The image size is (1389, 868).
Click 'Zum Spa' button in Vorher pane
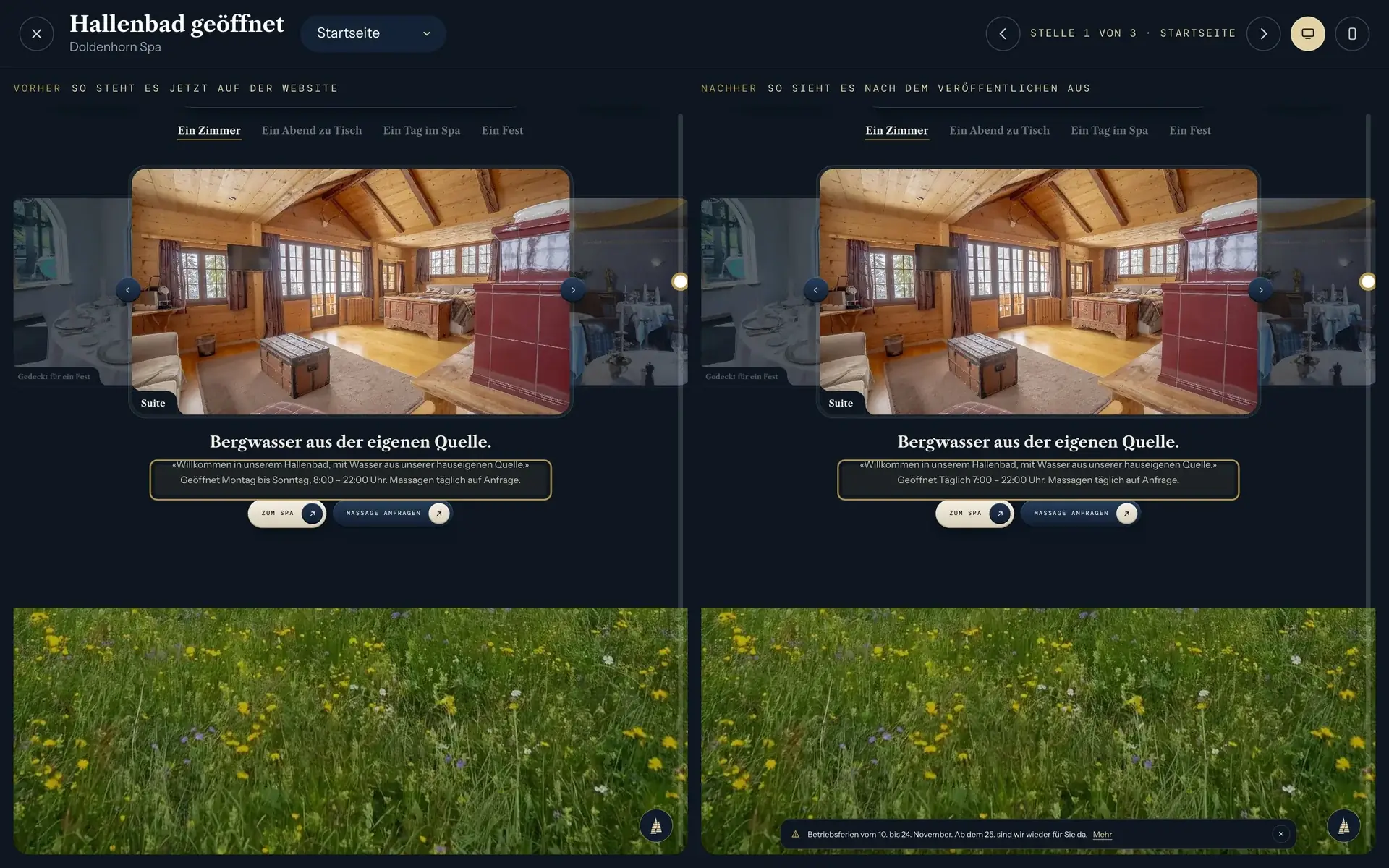[x=287, y=513]
